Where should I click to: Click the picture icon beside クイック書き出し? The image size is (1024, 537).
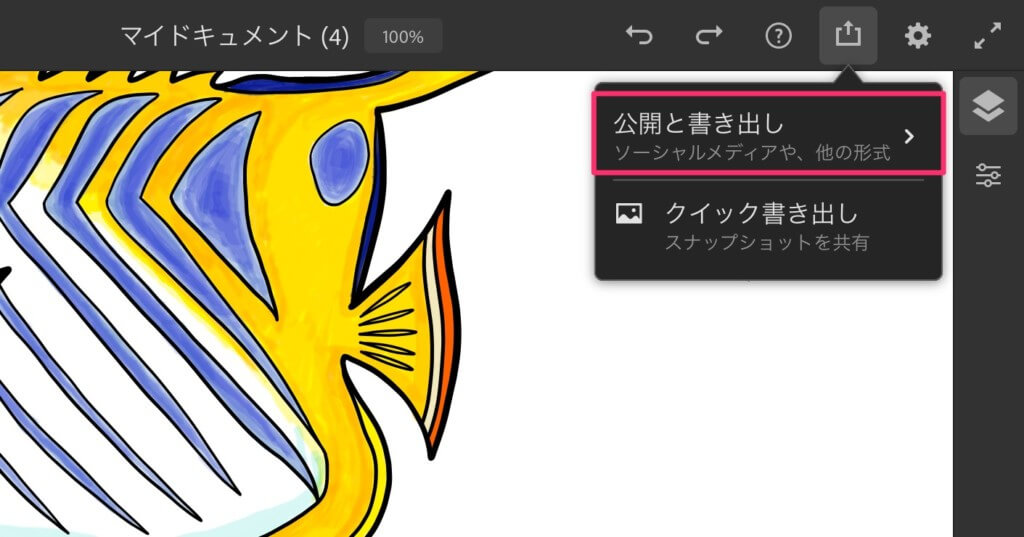629,214
